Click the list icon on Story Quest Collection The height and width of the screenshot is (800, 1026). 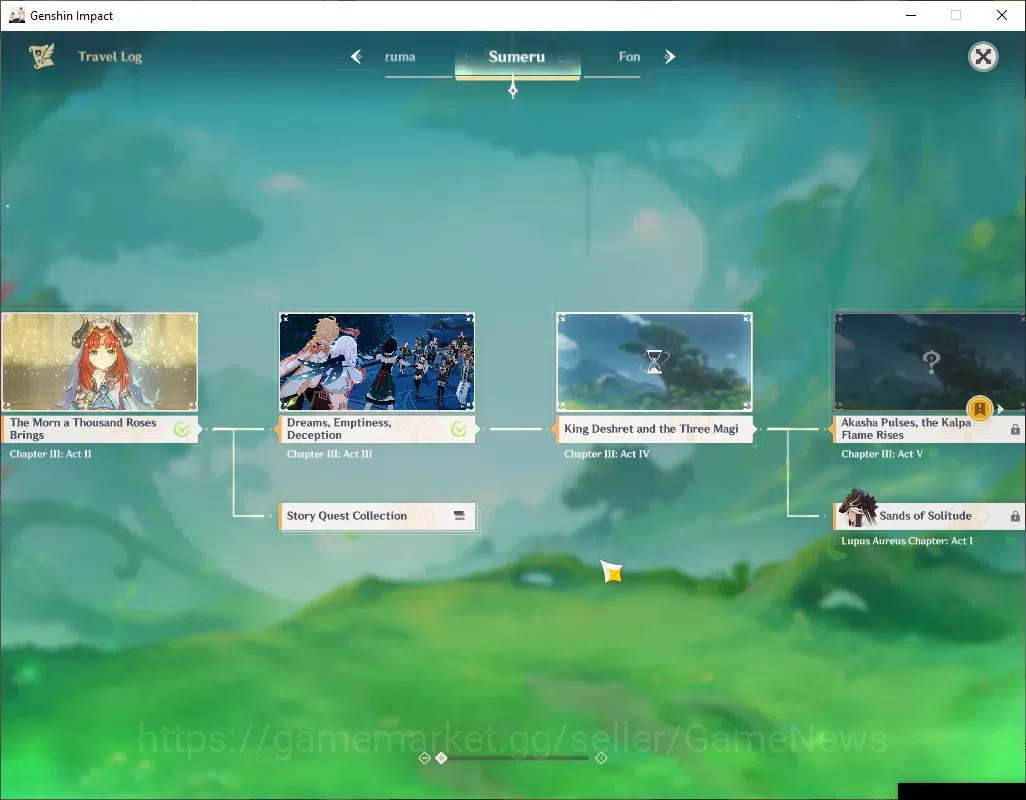459,515
